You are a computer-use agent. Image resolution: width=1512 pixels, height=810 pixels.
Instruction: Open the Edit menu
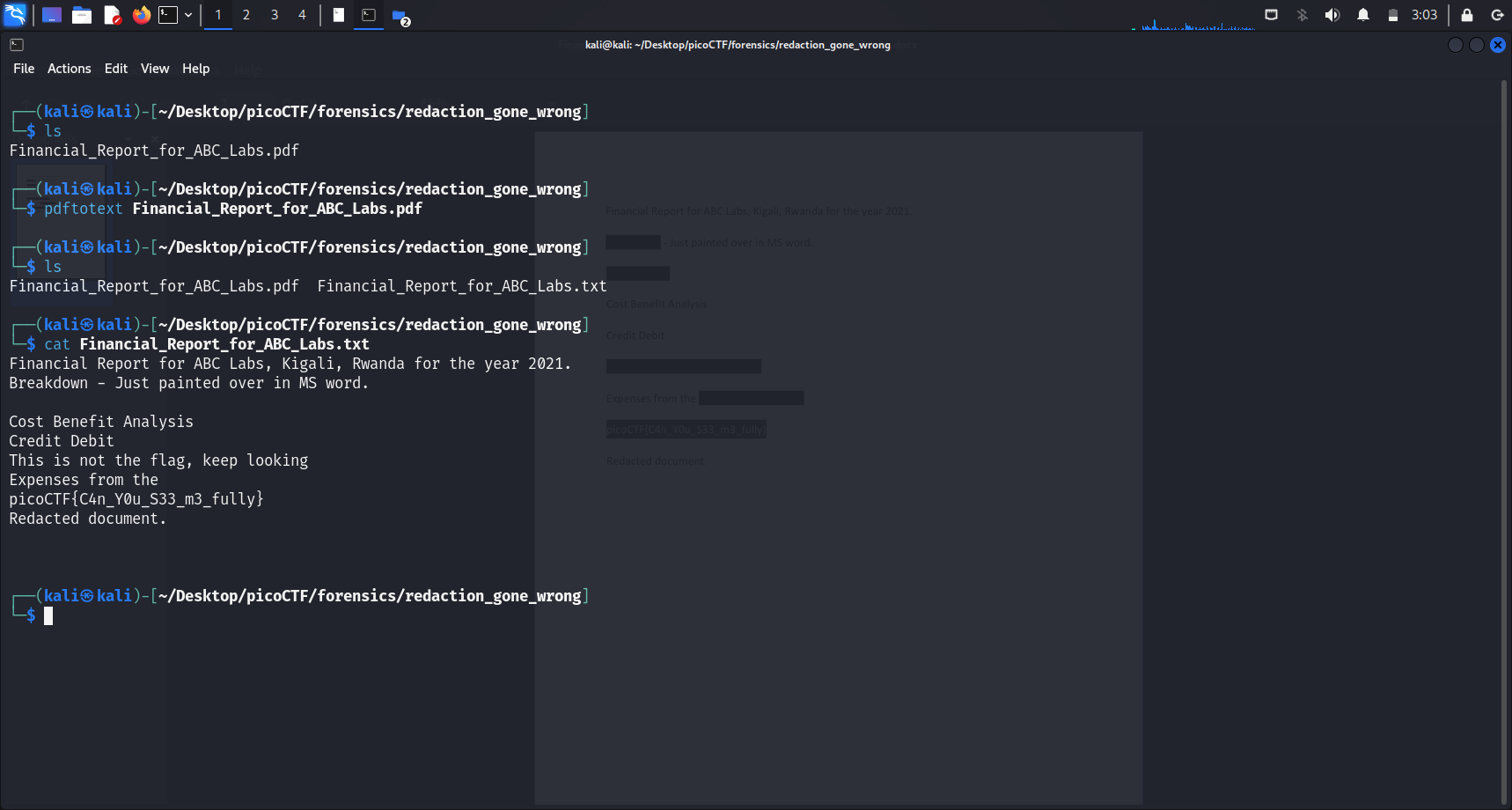tap(115, 69)
